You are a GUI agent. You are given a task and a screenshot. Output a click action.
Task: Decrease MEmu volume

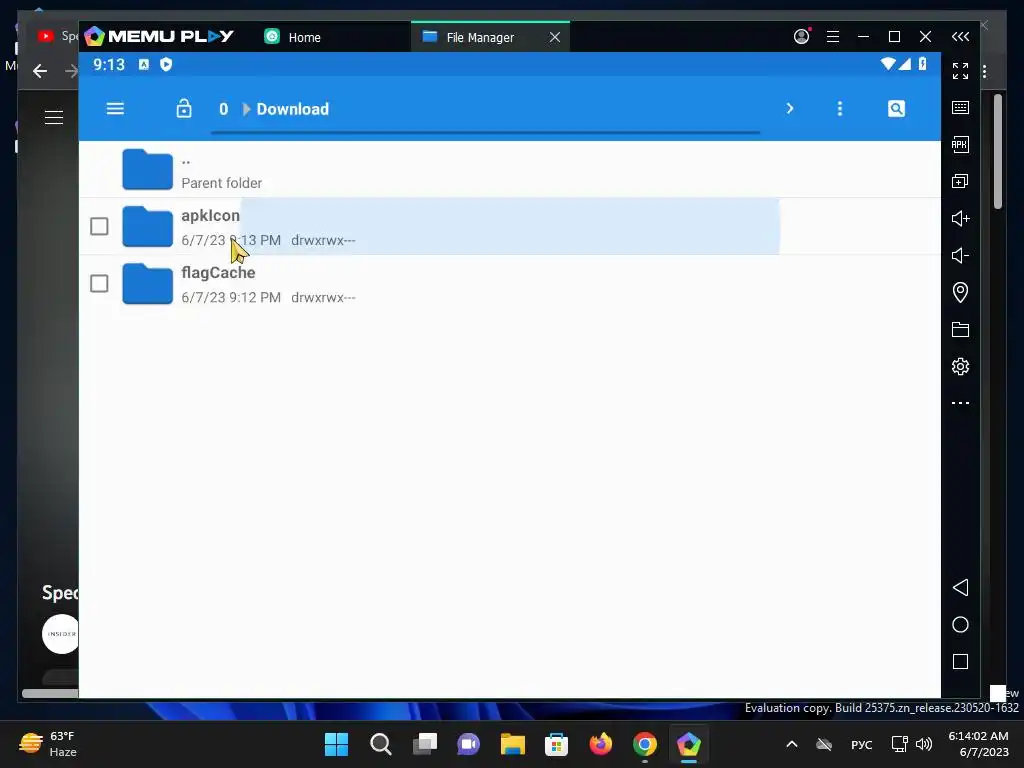pos(960,255)
